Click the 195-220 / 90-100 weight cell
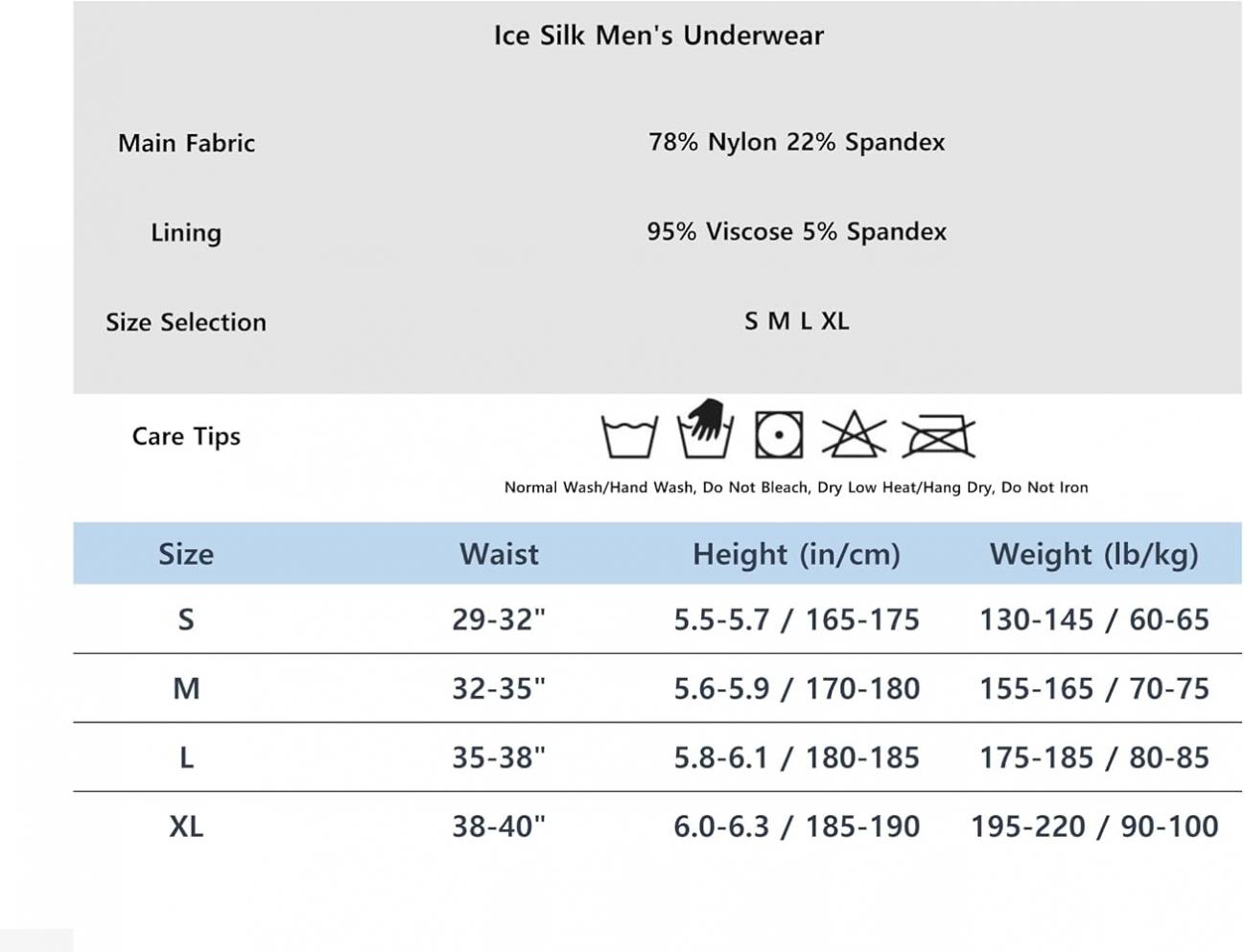This screenshot has height=952, width=1244. pos(1094,826)
